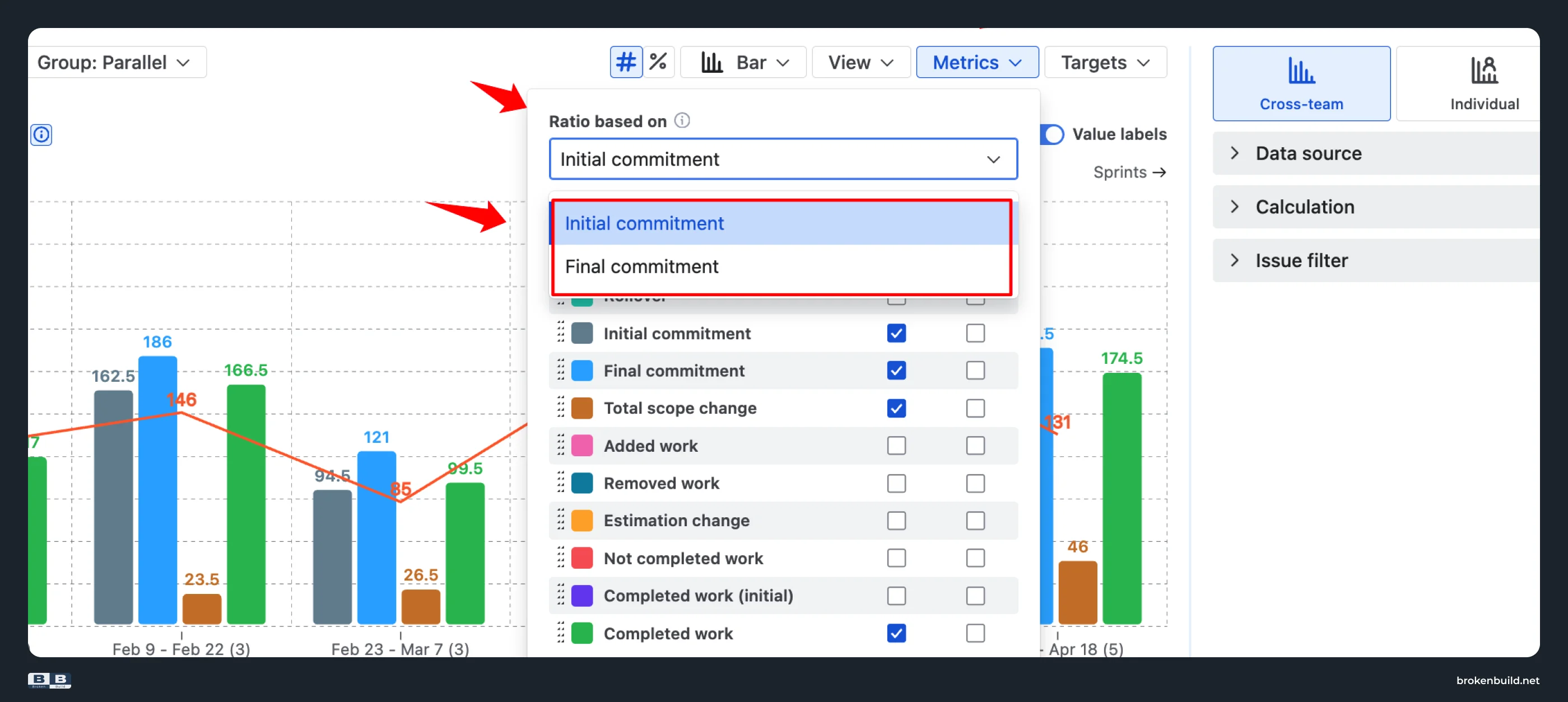Click the Sprints arrow link

[x=1129, y=172]
